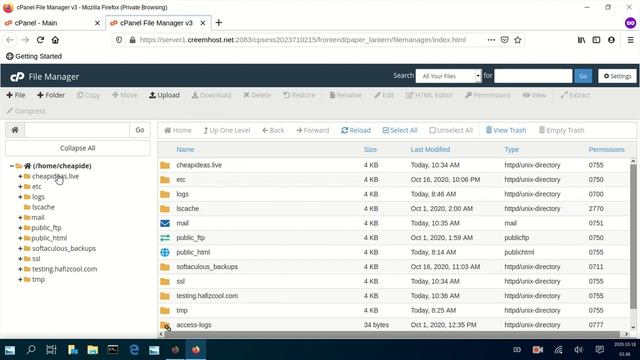This screenshot has width=640, height=360.
Task: Open a new browser tab
Action: click(219, 23)
